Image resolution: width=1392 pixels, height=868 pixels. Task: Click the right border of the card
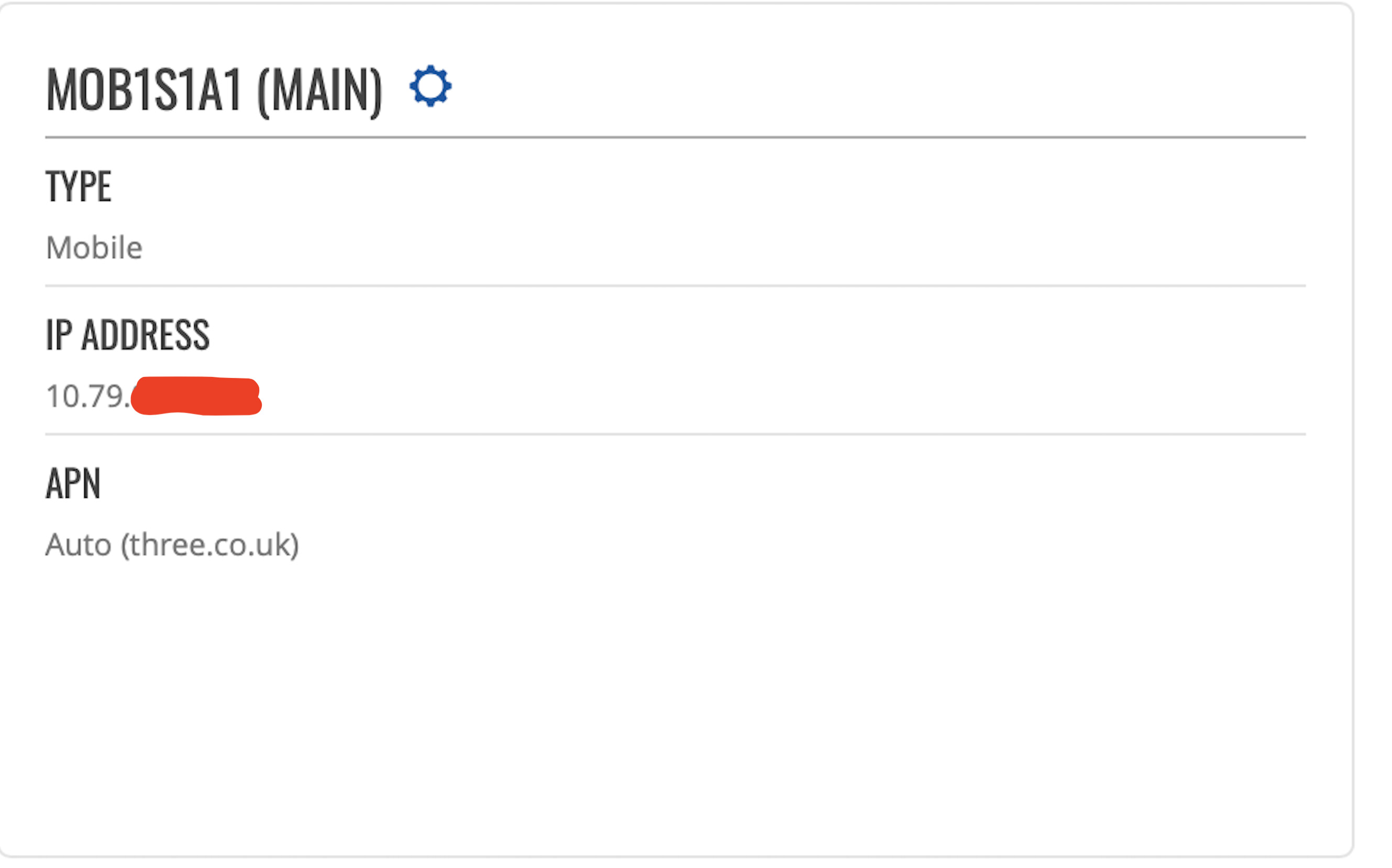1352,430
